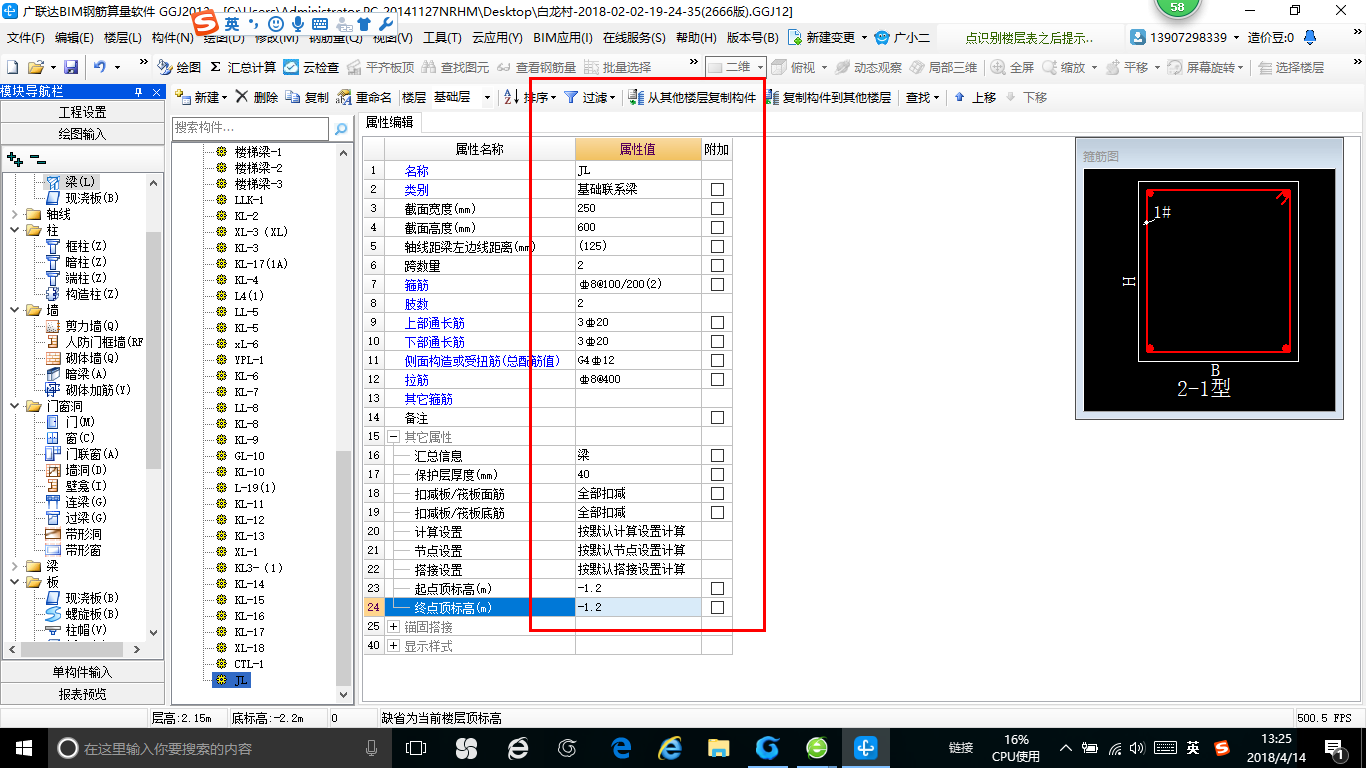
Task: Collapse the 其它属性 group in the property table
Action: point(393,437)
